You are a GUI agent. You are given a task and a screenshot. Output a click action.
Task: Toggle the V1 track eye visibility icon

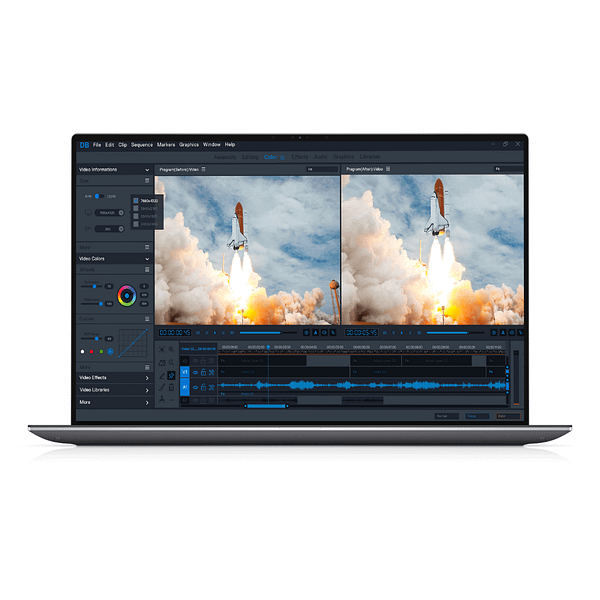tap(195, 372)
